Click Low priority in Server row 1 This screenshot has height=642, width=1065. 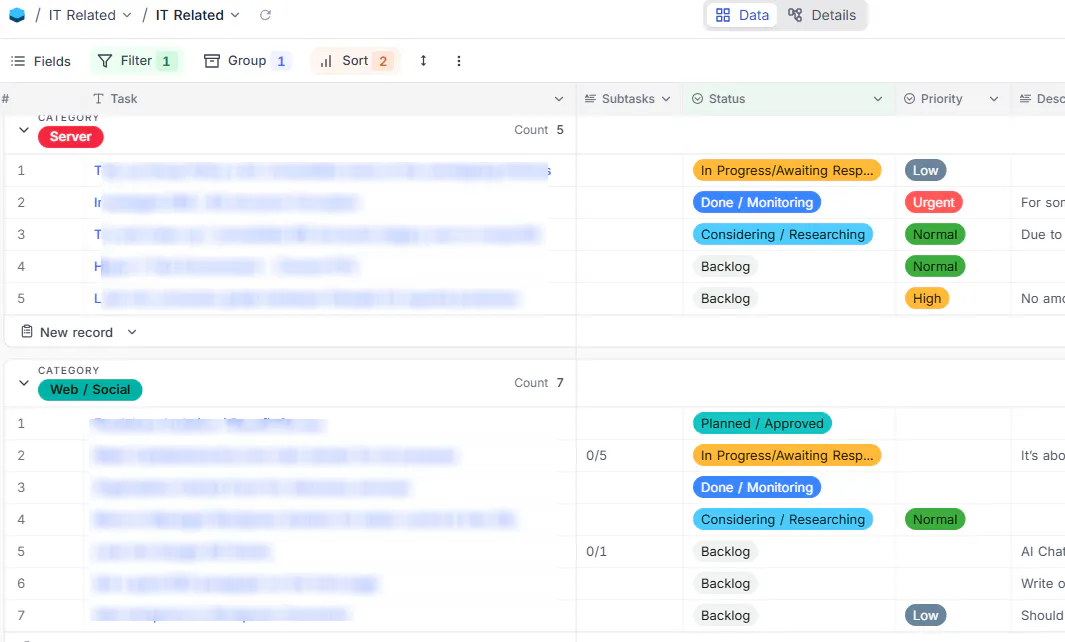[x=925, y=171]
